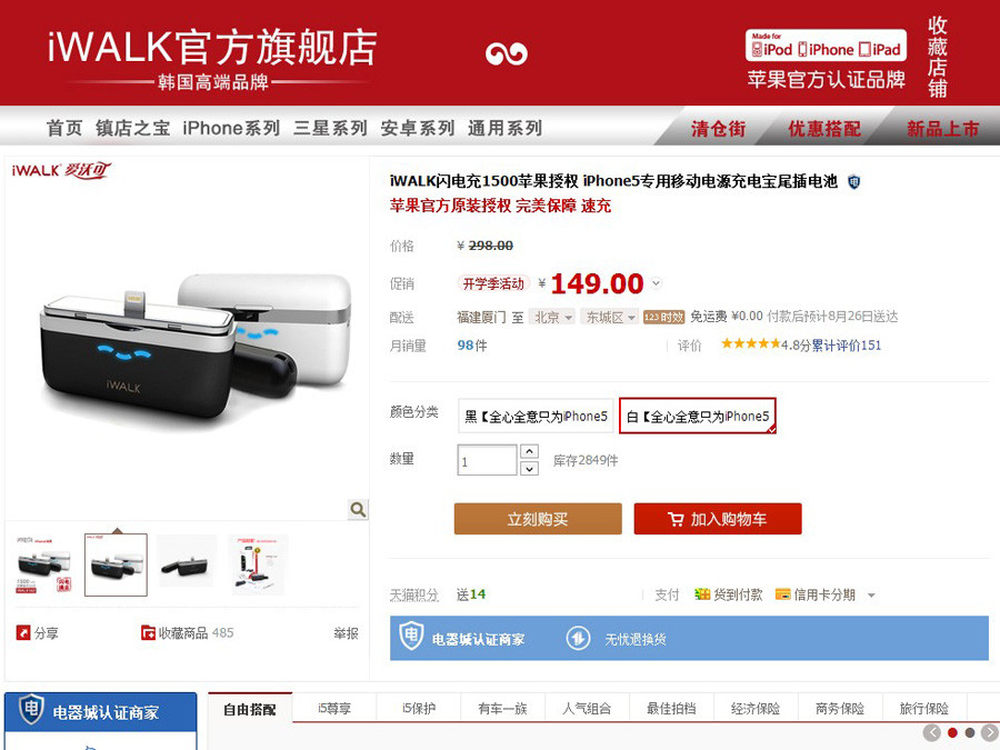Click the shield badge beside the product title
This screenshot has height=750, width=1000.
pyautogui.click(x=853, y=182)
